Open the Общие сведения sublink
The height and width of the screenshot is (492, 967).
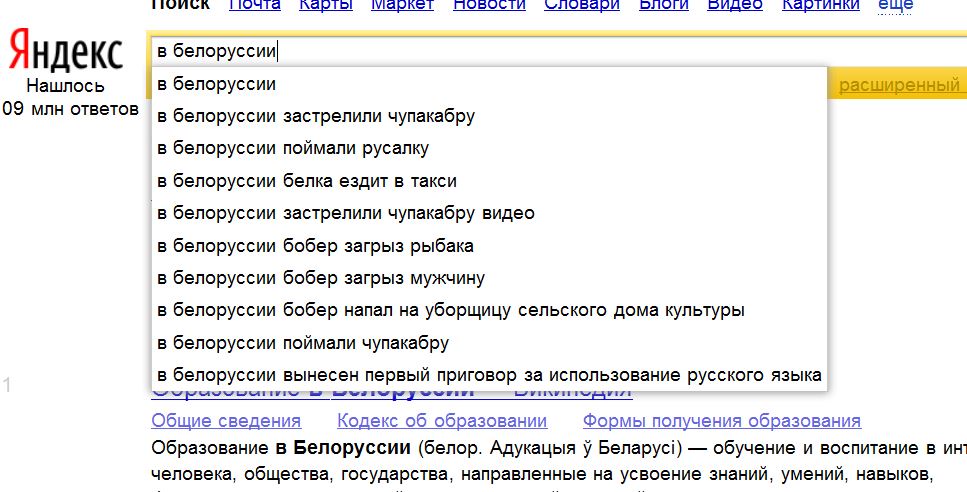pos(226,421)
